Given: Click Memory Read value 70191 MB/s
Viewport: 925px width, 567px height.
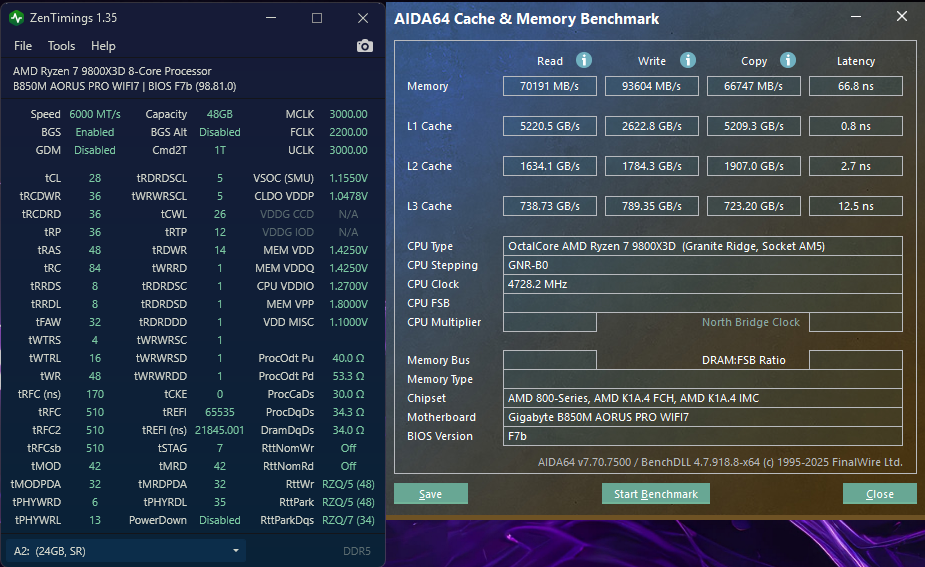Looking at the screenshot, I should tap(550, 86).
